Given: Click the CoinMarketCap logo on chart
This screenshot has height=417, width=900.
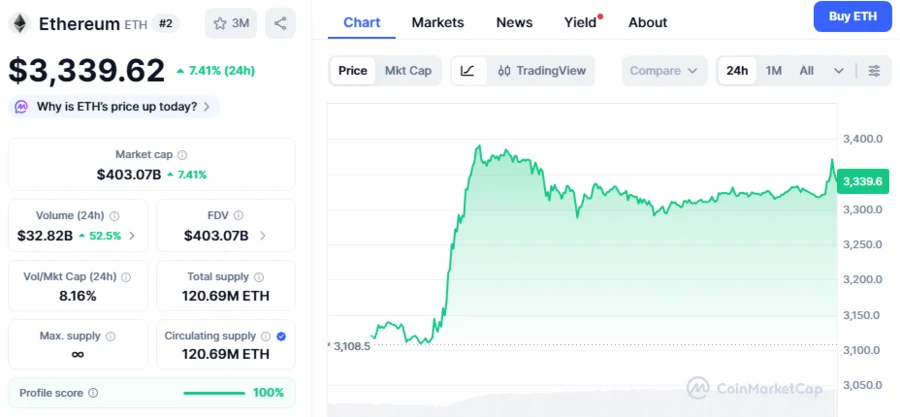Looking at the screenshot, I should pos(755,388).
